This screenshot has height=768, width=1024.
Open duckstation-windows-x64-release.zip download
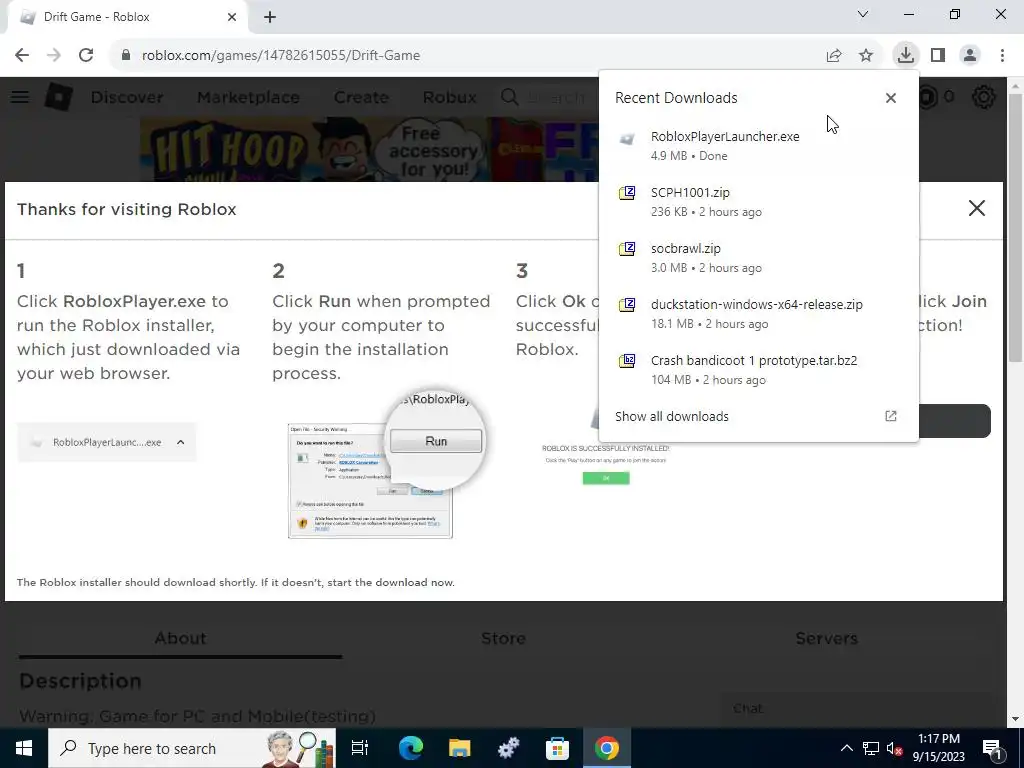click(x=758, y=314)
